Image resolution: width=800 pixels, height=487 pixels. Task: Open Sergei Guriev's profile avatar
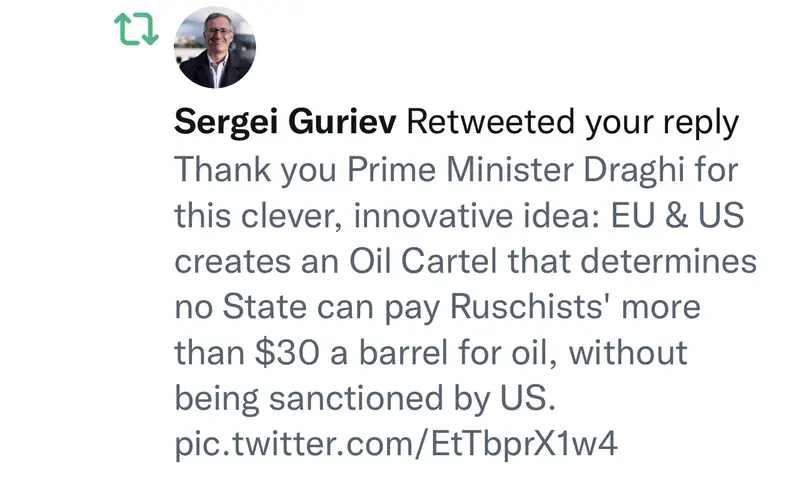(215, 48)
